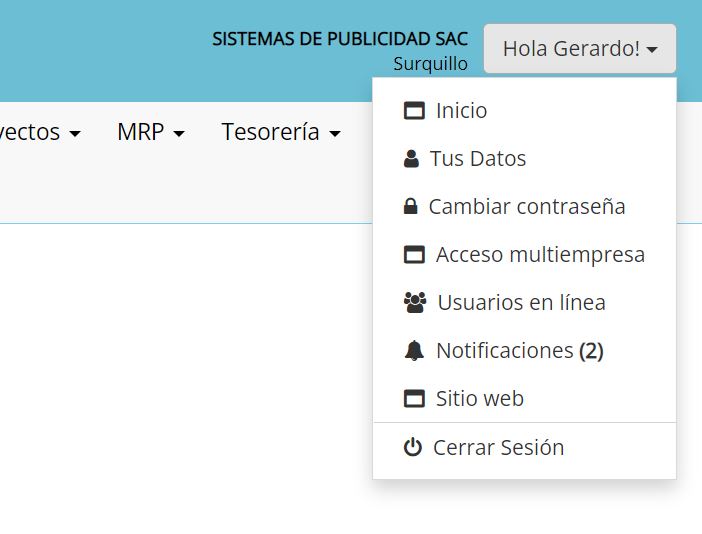Open Cambiar contraseña option
702x534 pixels.
click(x=527, y=207)
